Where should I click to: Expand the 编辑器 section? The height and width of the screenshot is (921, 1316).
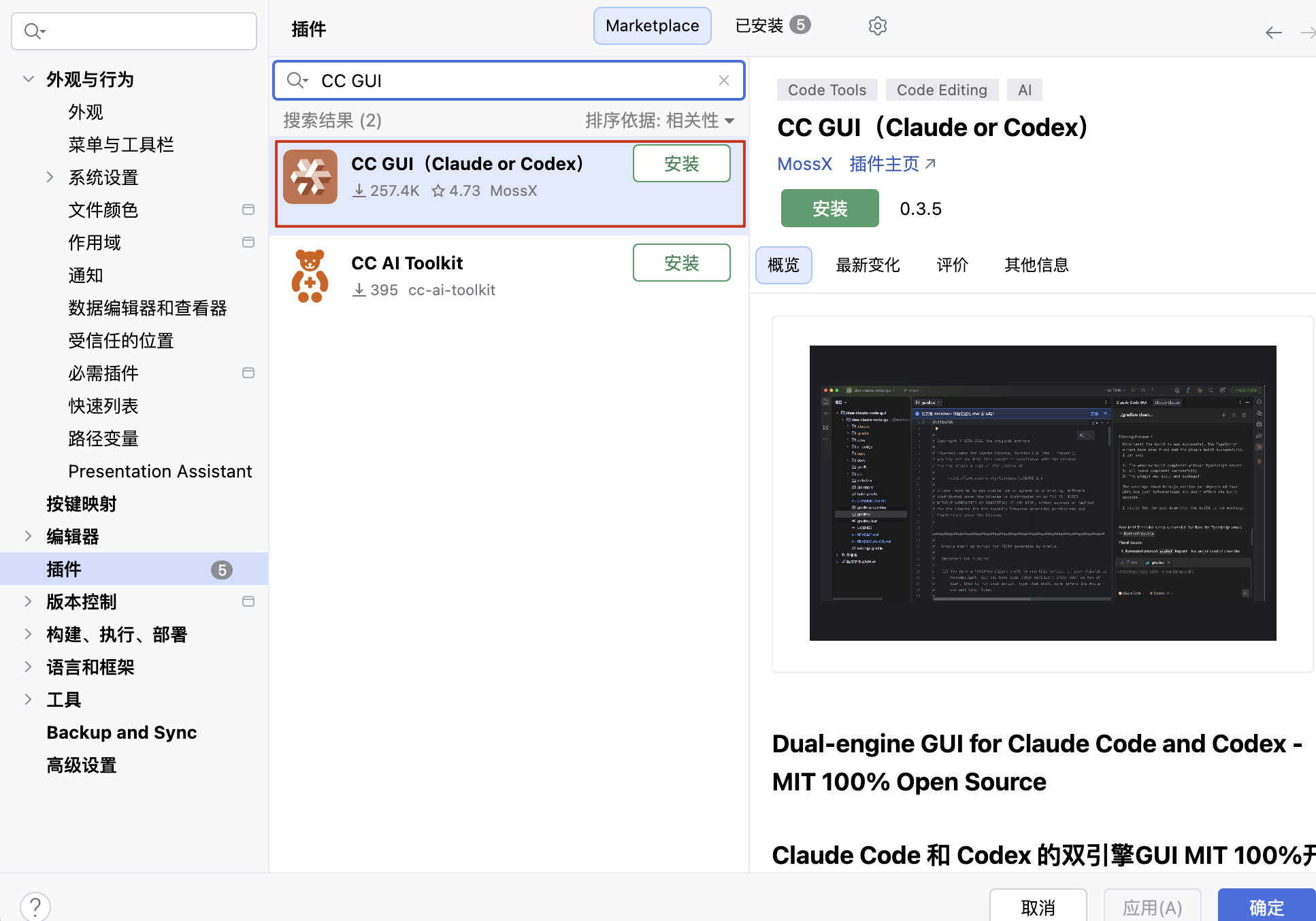tap(29, 536)
